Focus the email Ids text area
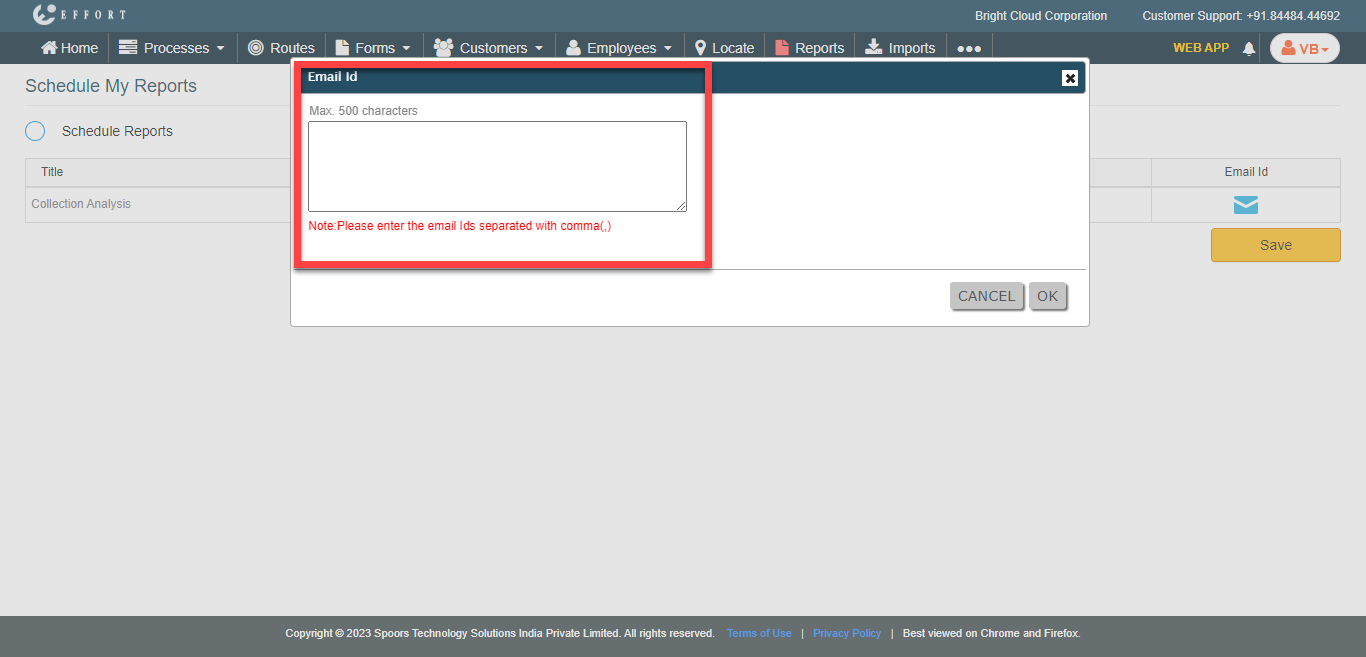This screenshot has width=1366, height=657. pyautogui.click(x=497, y=166)
